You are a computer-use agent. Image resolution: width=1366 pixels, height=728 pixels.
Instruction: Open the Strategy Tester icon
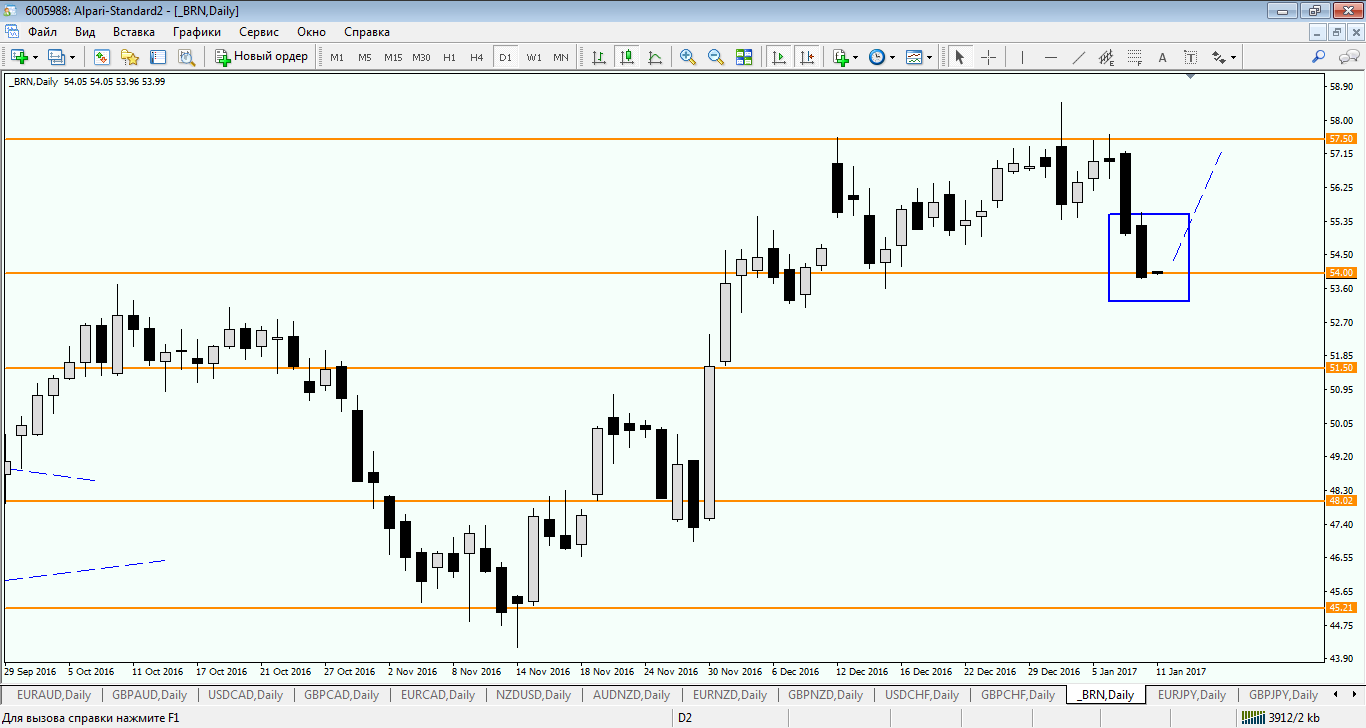pos(186,57)
